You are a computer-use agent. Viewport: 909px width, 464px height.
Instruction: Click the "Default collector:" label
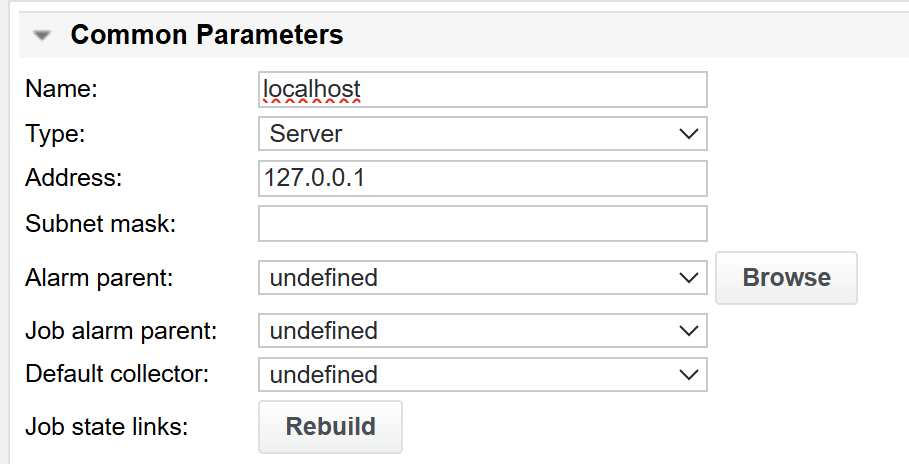[x=118, y=375]
